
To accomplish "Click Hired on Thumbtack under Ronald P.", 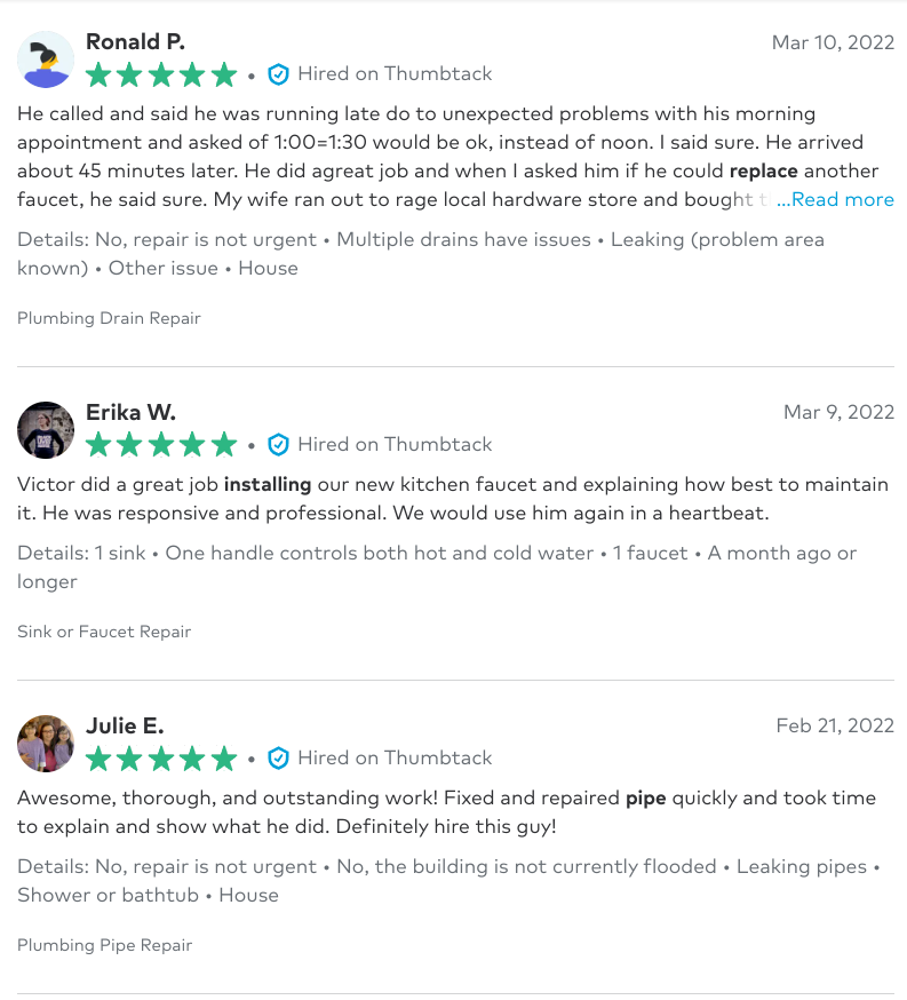I will tap(394, 74).
